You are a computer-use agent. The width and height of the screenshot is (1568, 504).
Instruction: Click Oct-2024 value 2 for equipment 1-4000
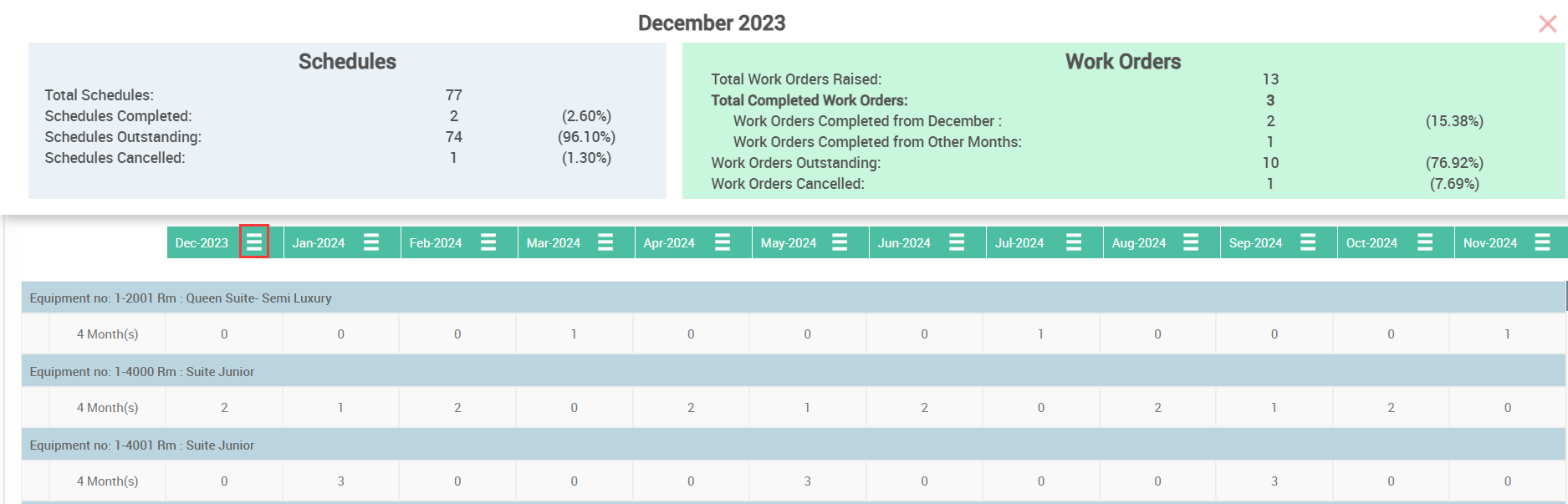point(1391,408)
